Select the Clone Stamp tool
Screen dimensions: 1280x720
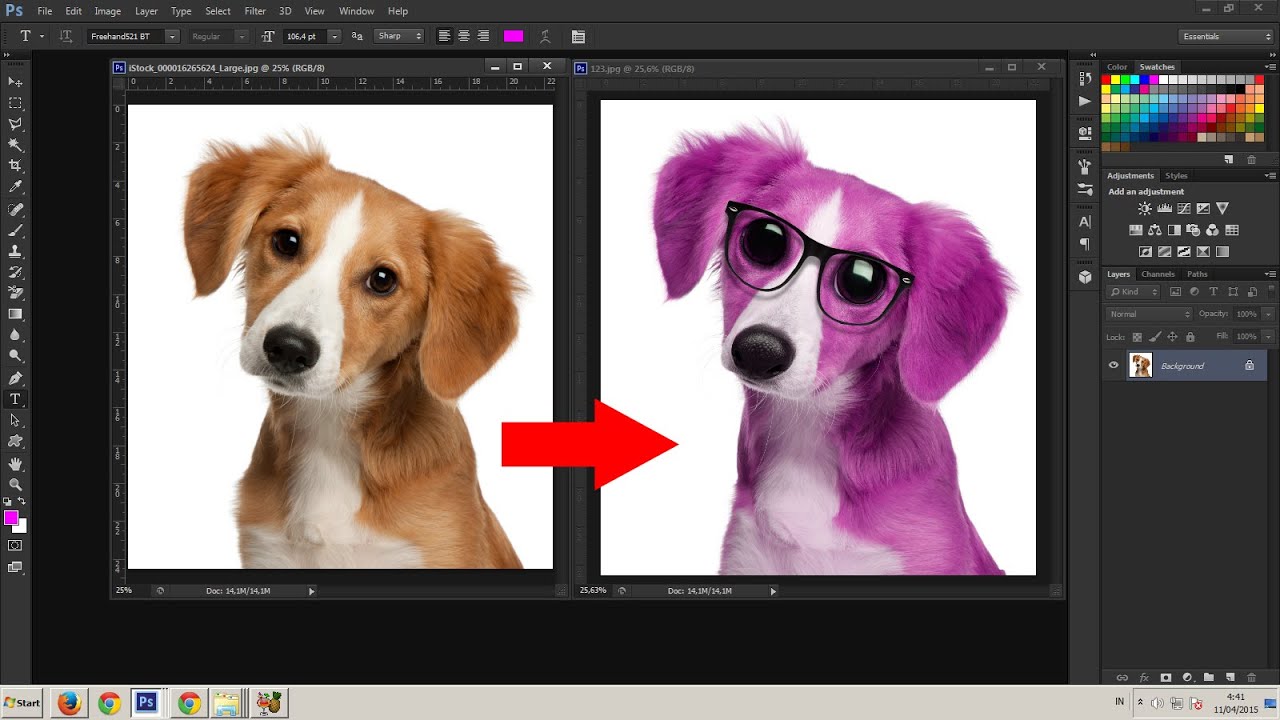(x=15, y=252)
